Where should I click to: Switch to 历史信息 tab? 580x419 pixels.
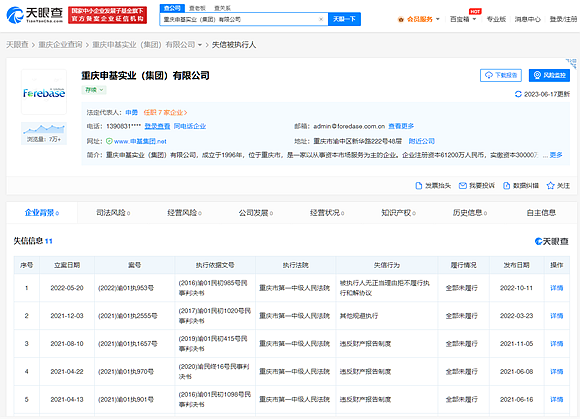(470, 213)
